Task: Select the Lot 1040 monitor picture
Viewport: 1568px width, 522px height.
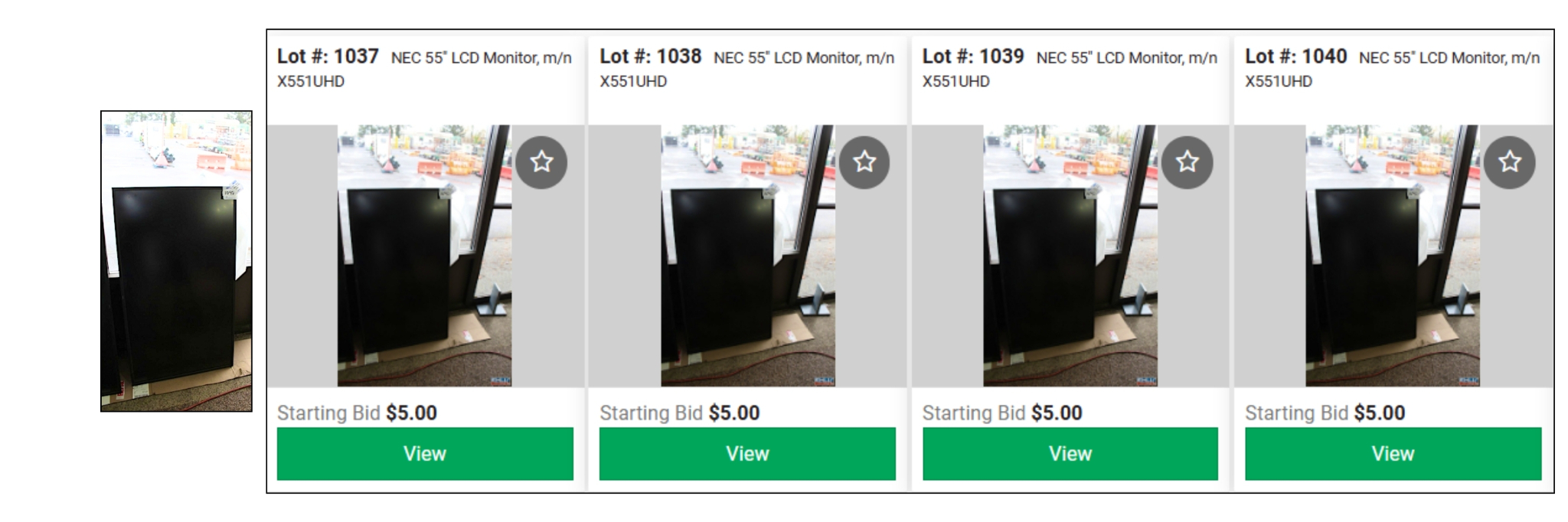Action: [x=1393, y=256]
